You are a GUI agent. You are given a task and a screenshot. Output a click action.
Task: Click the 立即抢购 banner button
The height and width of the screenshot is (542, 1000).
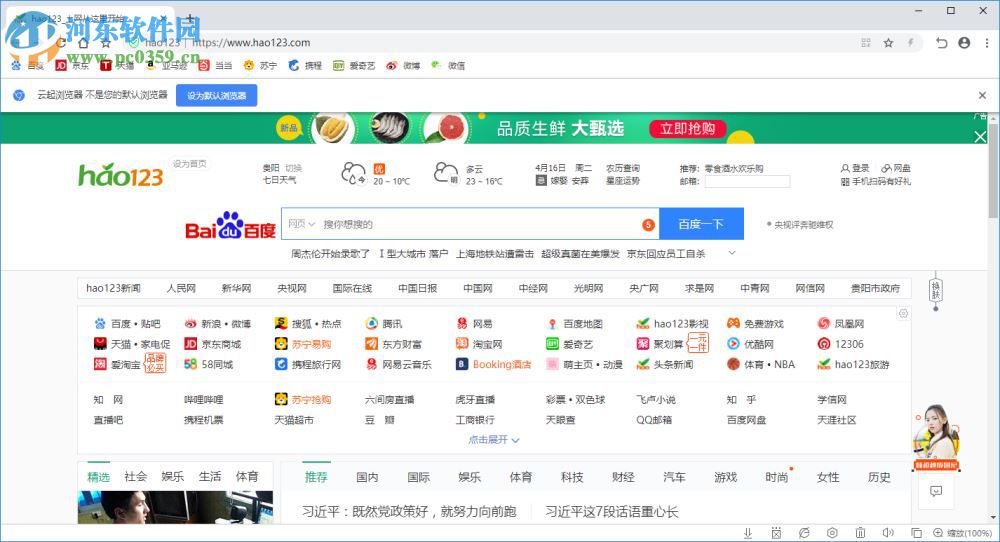point(688,128)
